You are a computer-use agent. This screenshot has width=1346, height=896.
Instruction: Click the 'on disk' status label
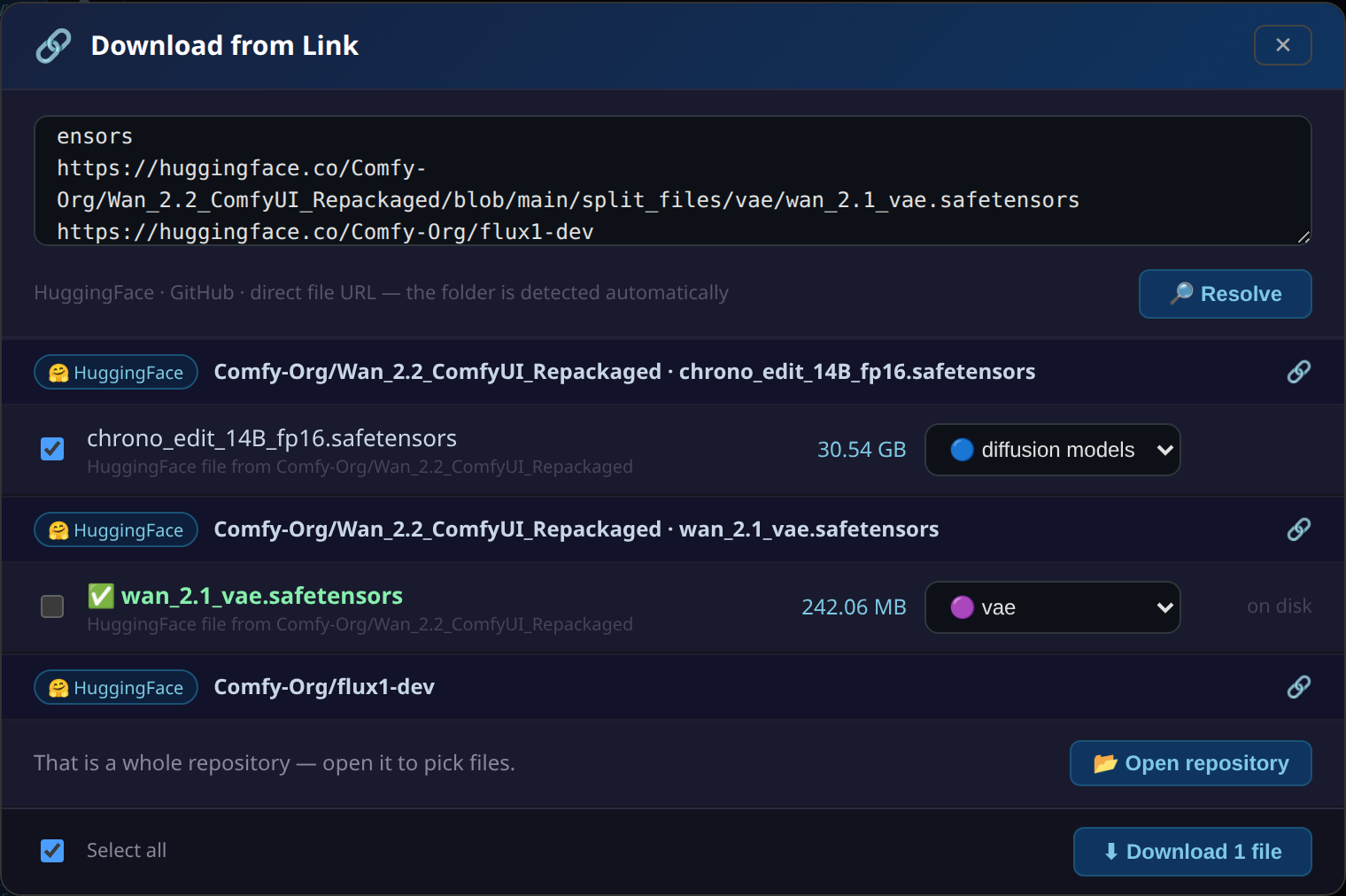click(x=1279, y=606)
